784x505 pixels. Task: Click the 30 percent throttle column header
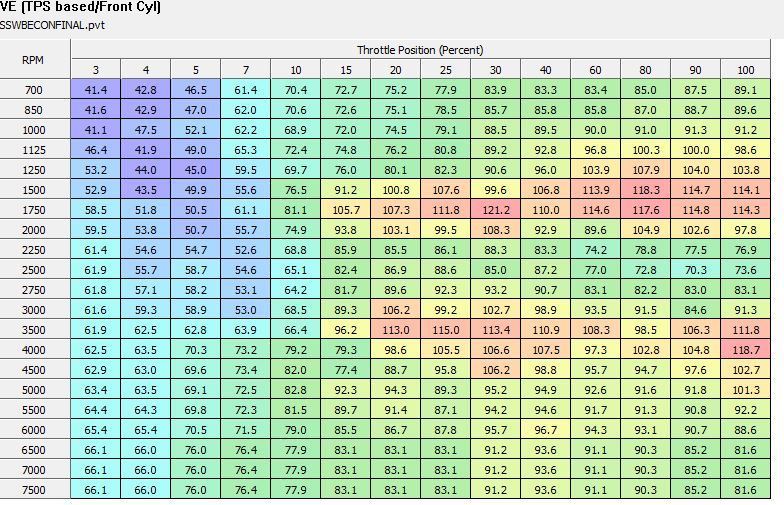click(x=495, y=69)
